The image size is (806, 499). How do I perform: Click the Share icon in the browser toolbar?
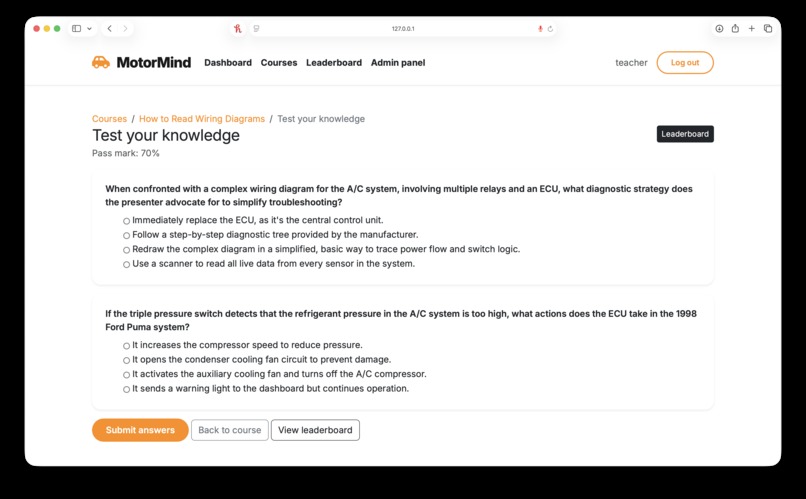[735, 29]
